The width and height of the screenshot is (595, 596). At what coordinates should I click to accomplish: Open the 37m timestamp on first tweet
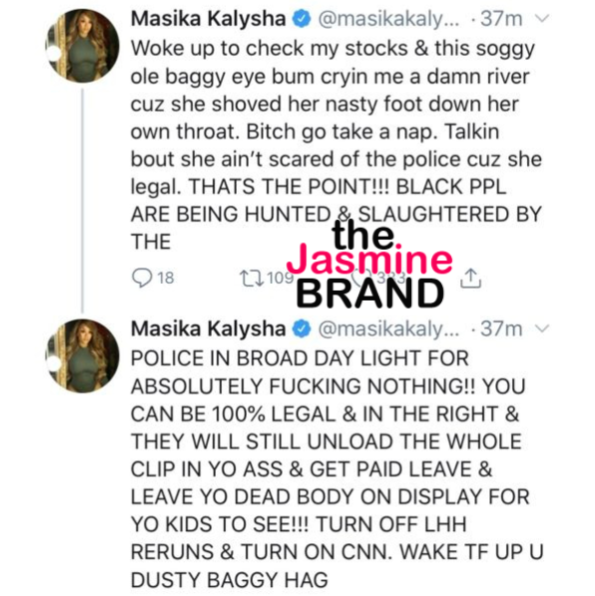coord(501,19)
